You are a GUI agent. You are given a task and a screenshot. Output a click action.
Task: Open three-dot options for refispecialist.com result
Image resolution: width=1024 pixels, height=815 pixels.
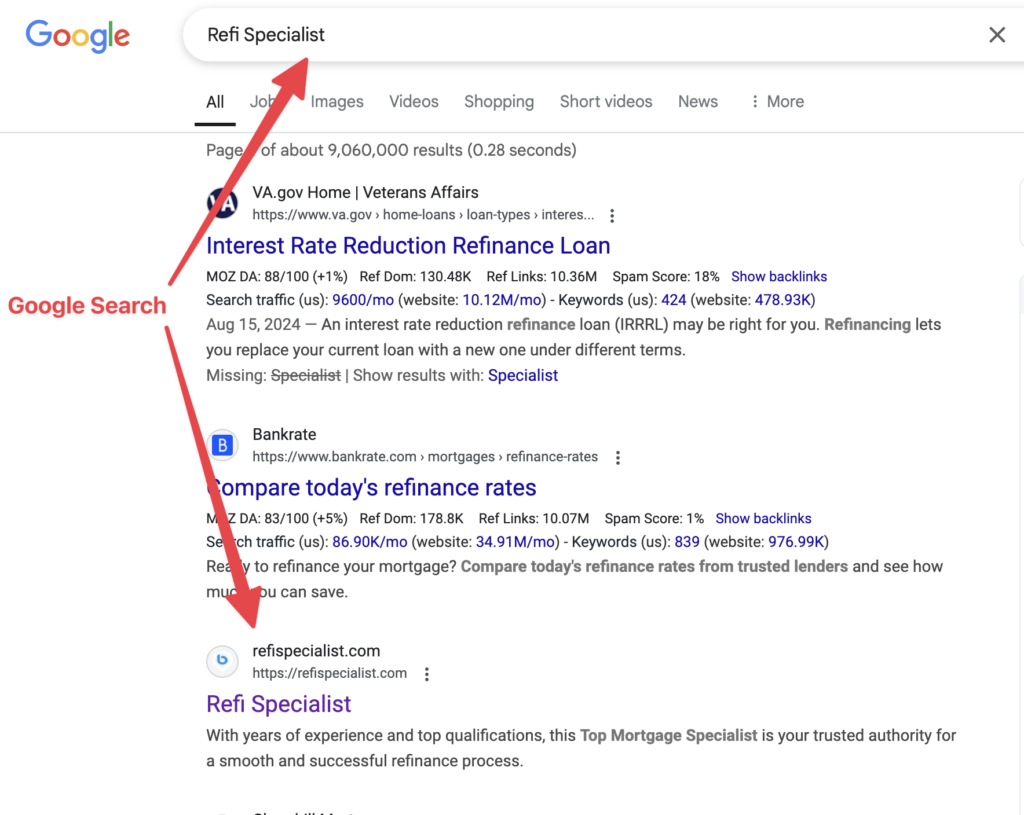click(x=427, y=673)
